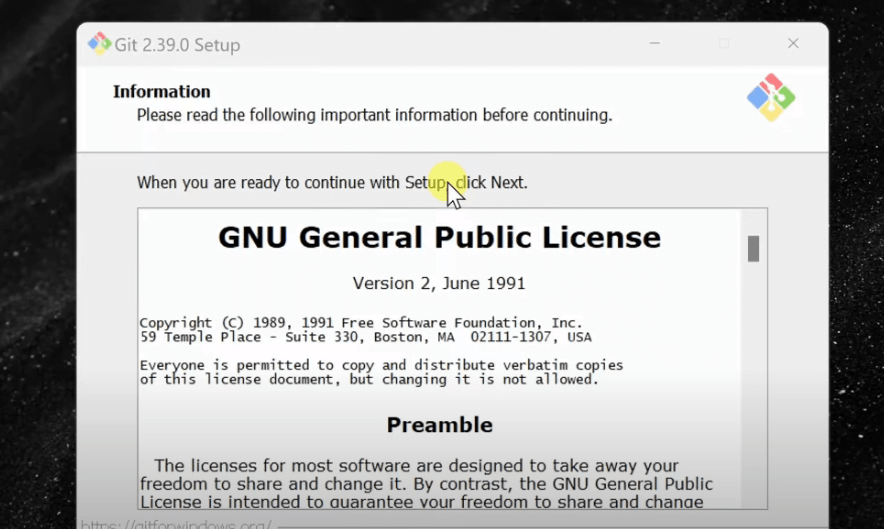This screenshot has height=529, width=884.
Task: Click the Git icon in the title bar
Action: pyautogui.click(x=99, y=44)
